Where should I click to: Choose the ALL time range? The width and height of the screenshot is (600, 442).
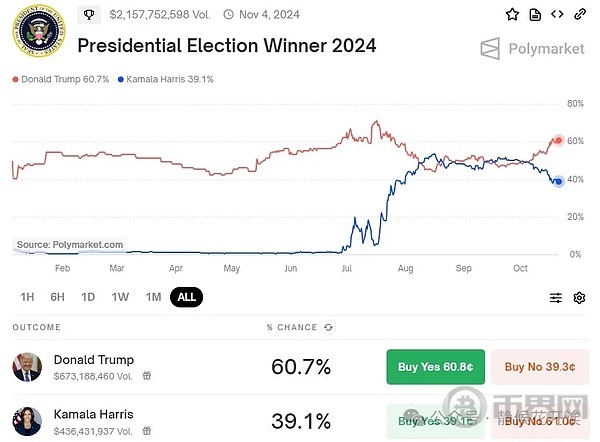pyautogui.click(x=185, y=297)
